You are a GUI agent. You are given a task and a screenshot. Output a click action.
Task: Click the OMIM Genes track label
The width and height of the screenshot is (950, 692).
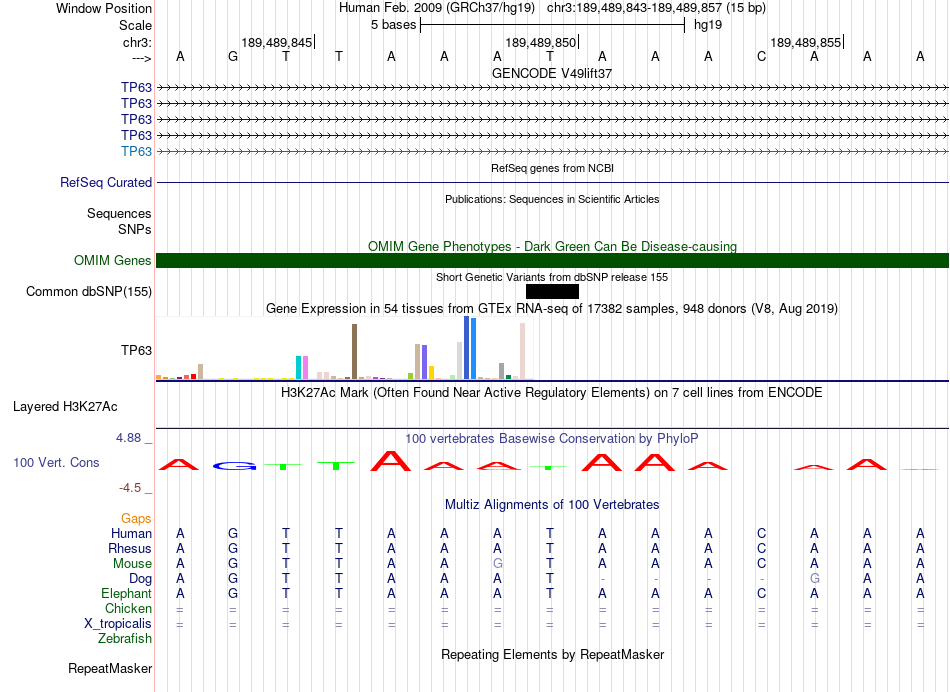[113, 261]
